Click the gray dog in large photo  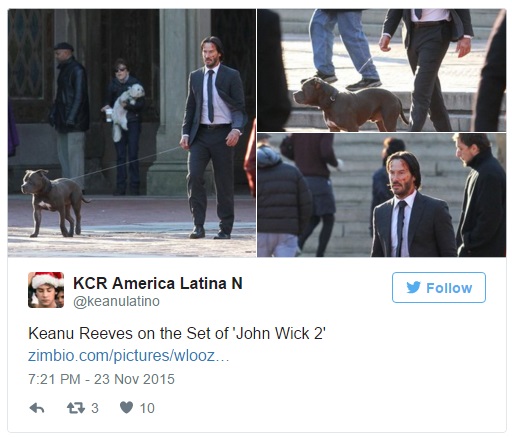[53, 202]
